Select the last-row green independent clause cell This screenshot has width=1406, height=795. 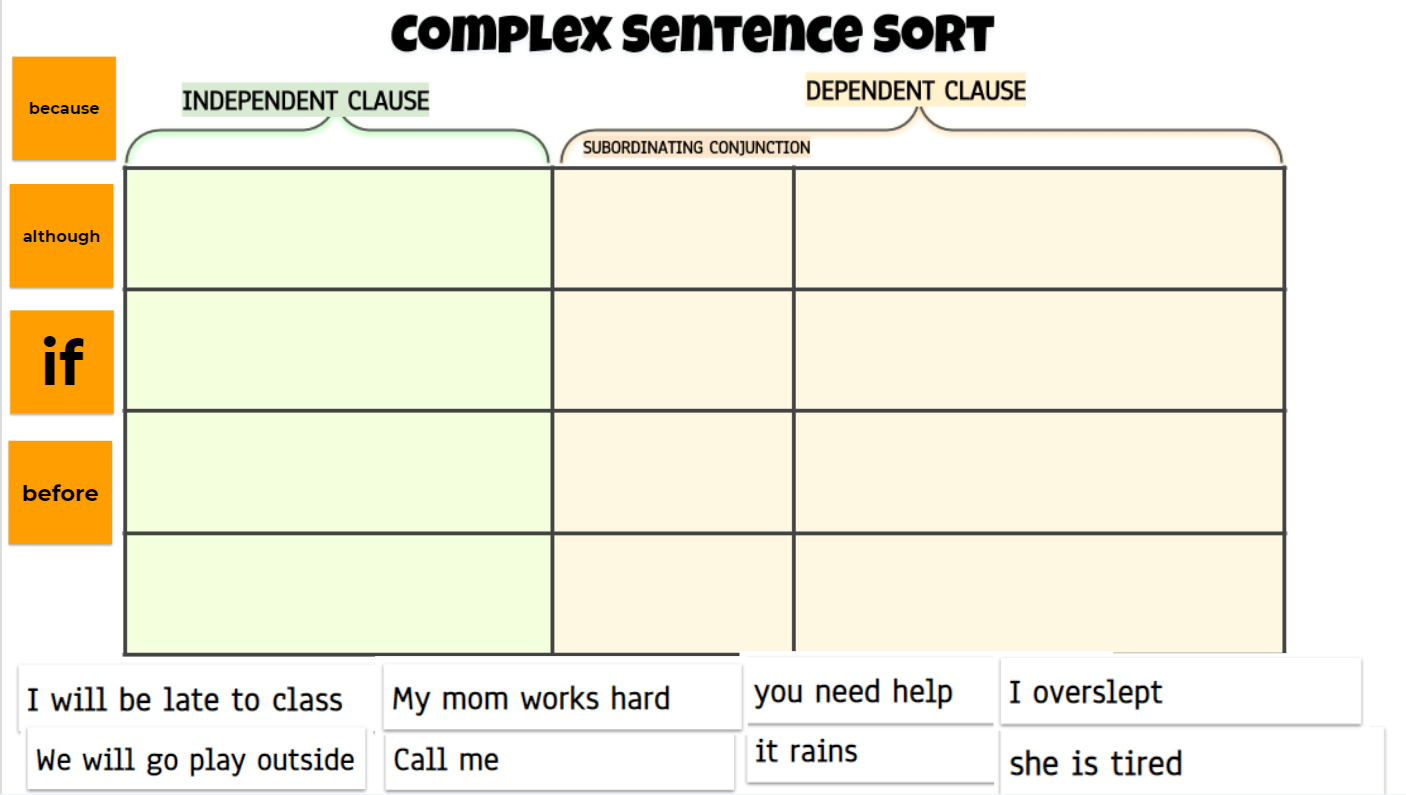[339, 594]
